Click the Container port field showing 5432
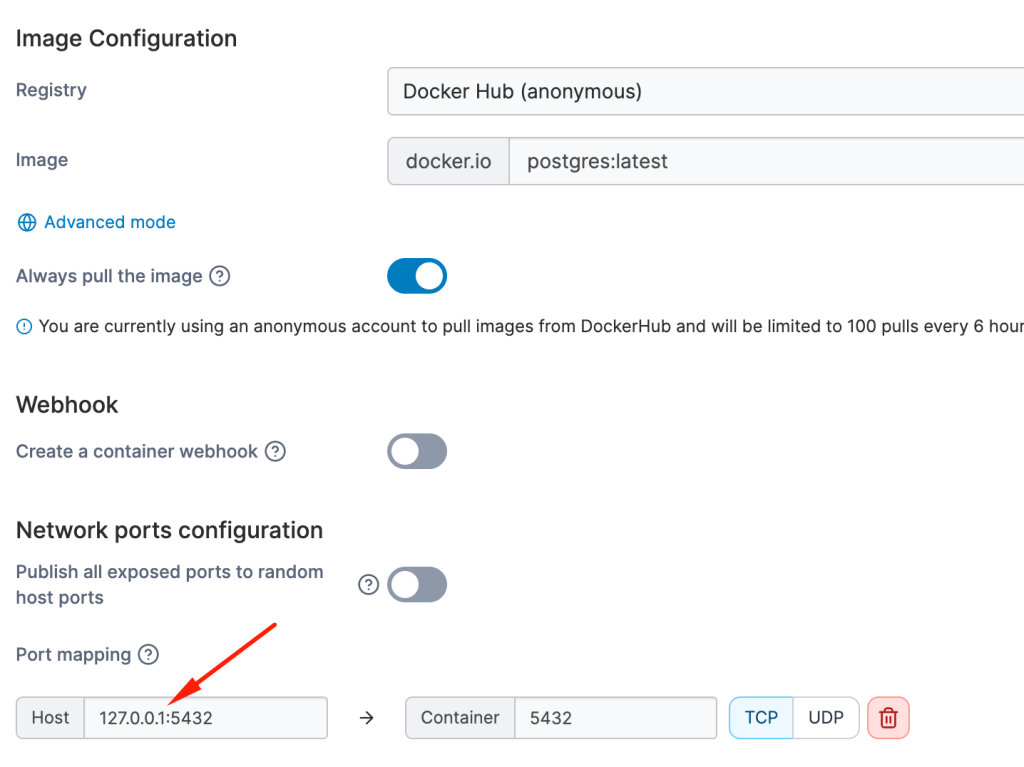This screenshot has height=767, width=1024. tap(615, 717)
